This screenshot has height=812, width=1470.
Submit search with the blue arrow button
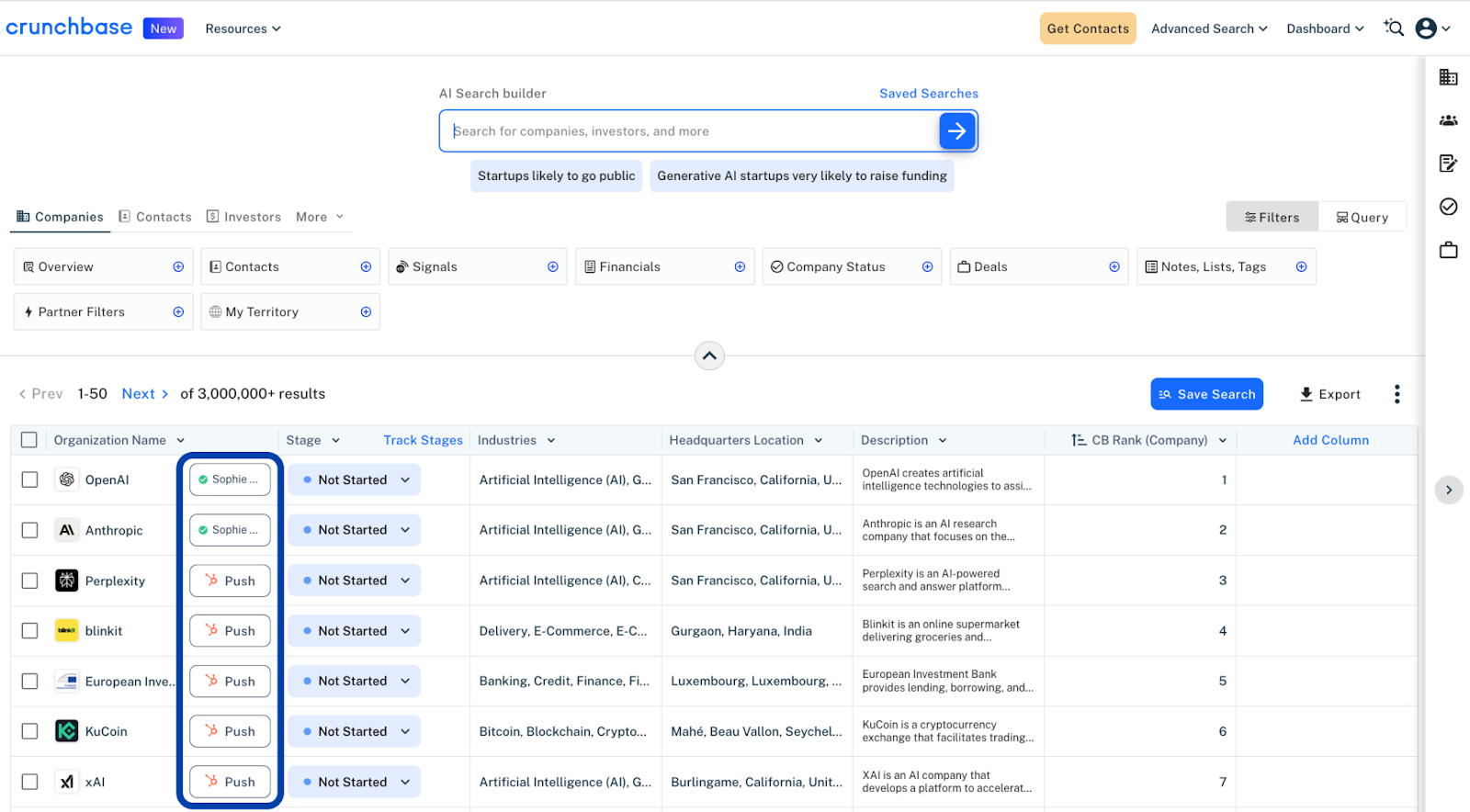(x=957, y=131)
